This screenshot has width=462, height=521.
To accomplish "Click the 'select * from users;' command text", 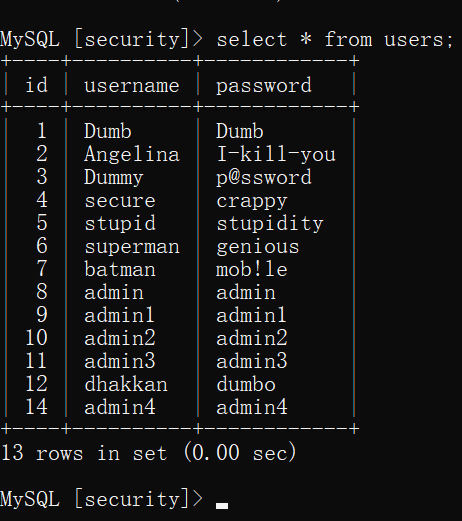I will [x=335, y=40].
